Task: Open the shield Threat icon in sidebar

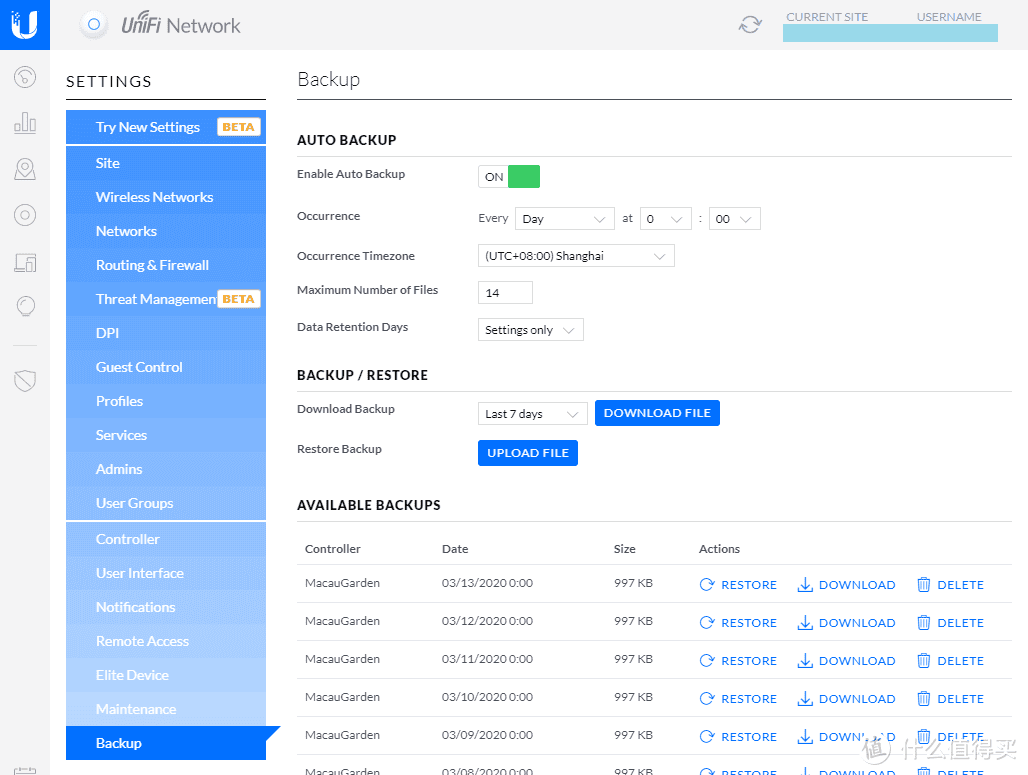Action: [25, 380]
